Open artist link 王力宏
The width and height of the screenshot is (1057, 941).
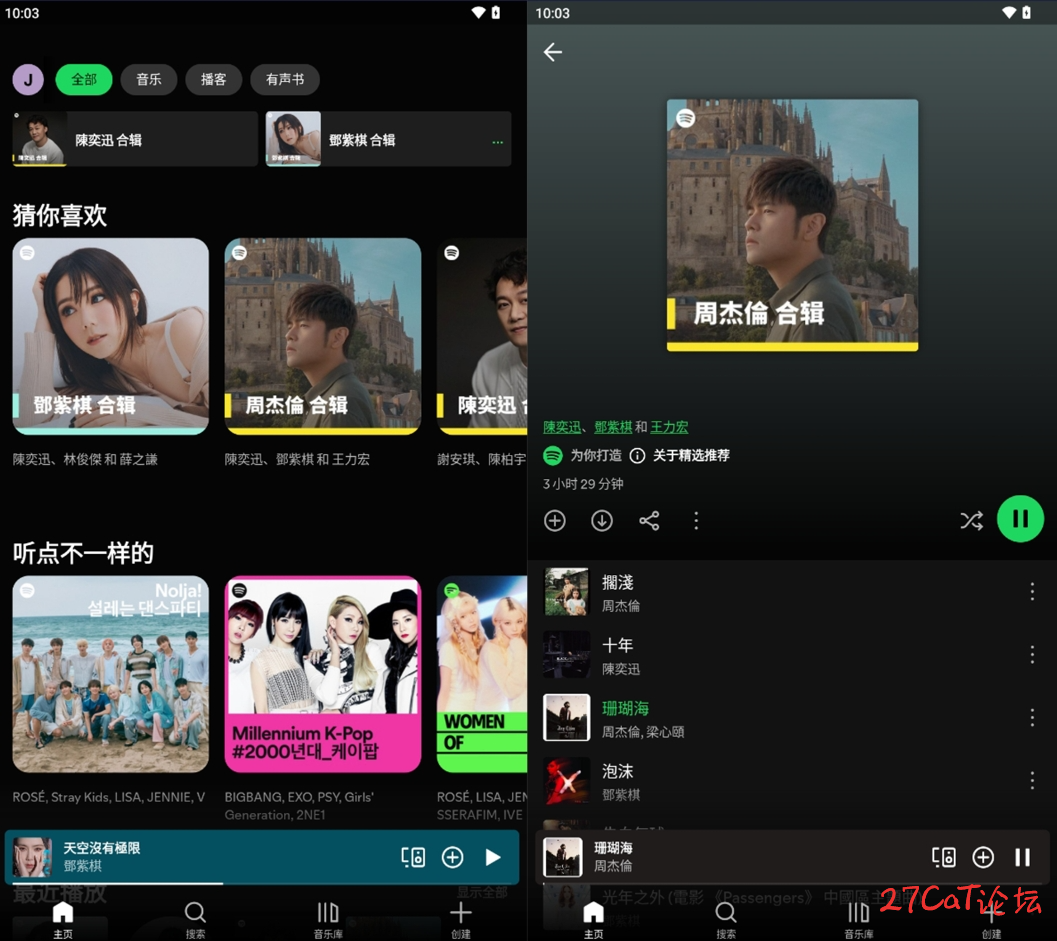click(669, 427)
